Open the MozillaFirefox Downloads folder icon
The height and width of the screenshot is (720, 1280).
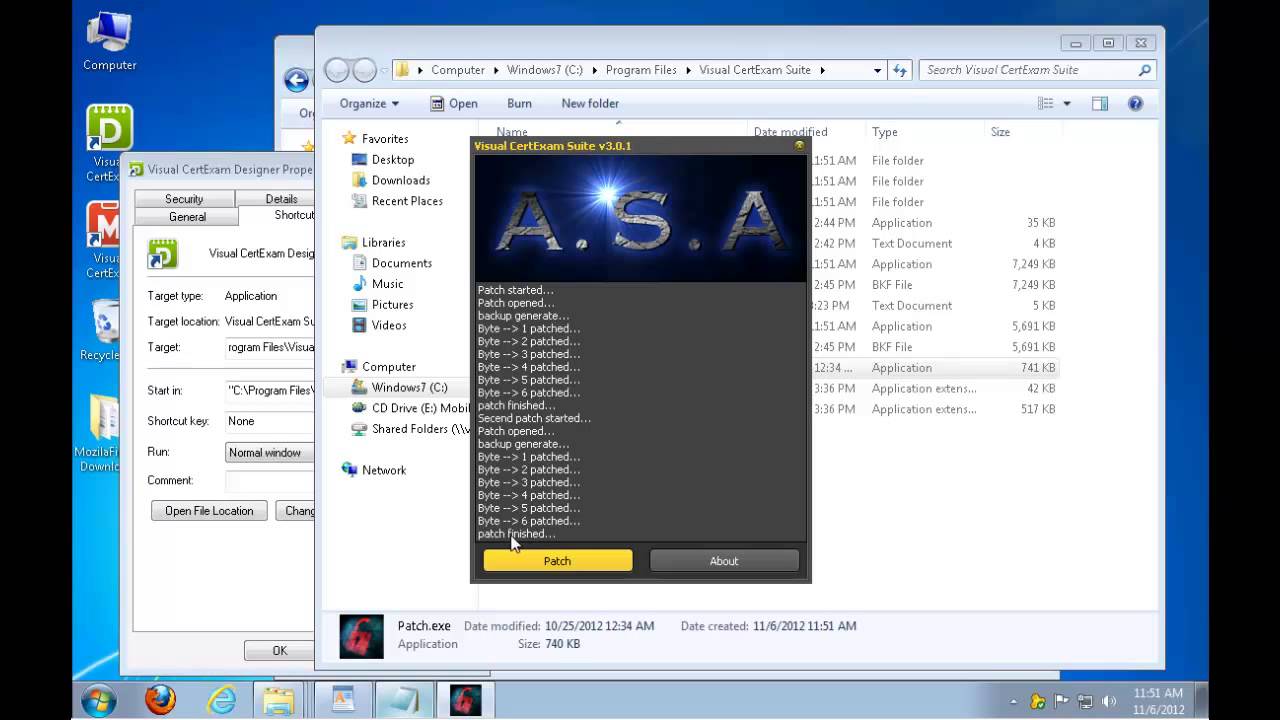(x=101, y=433)
